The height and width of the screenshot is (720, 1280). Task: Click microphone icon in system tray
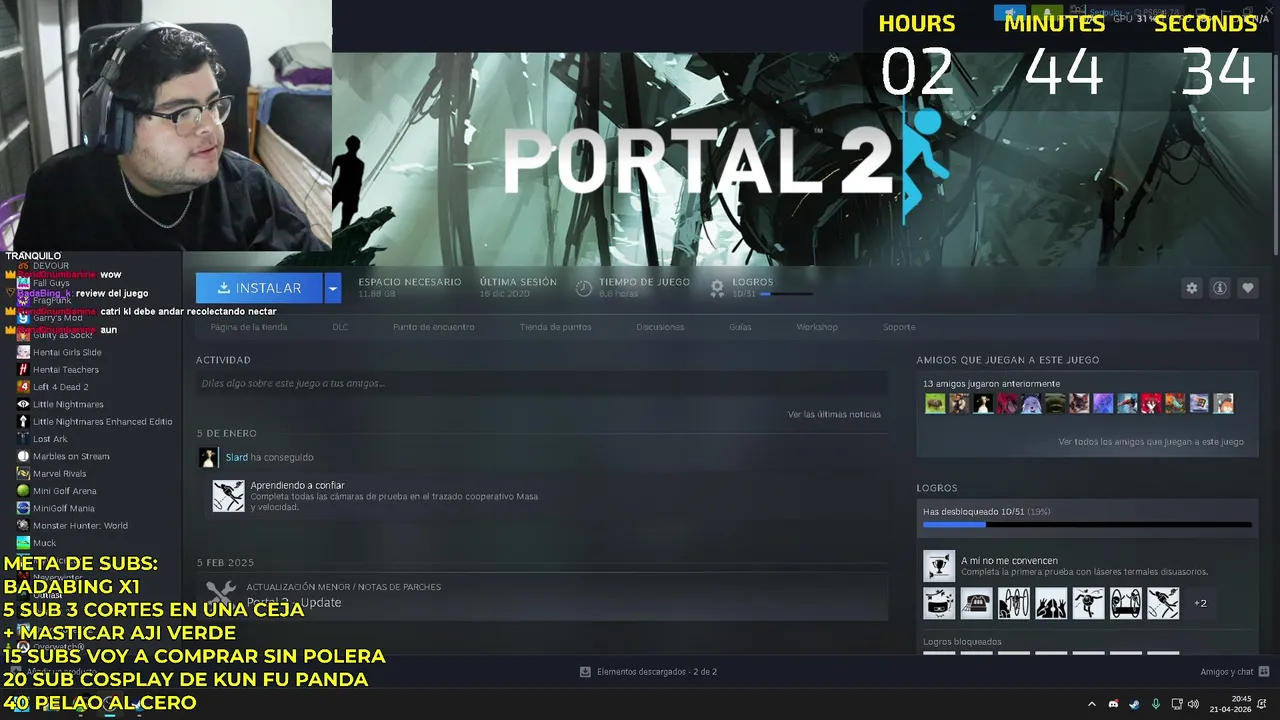pyautogui.click(x=1156, y=704)
